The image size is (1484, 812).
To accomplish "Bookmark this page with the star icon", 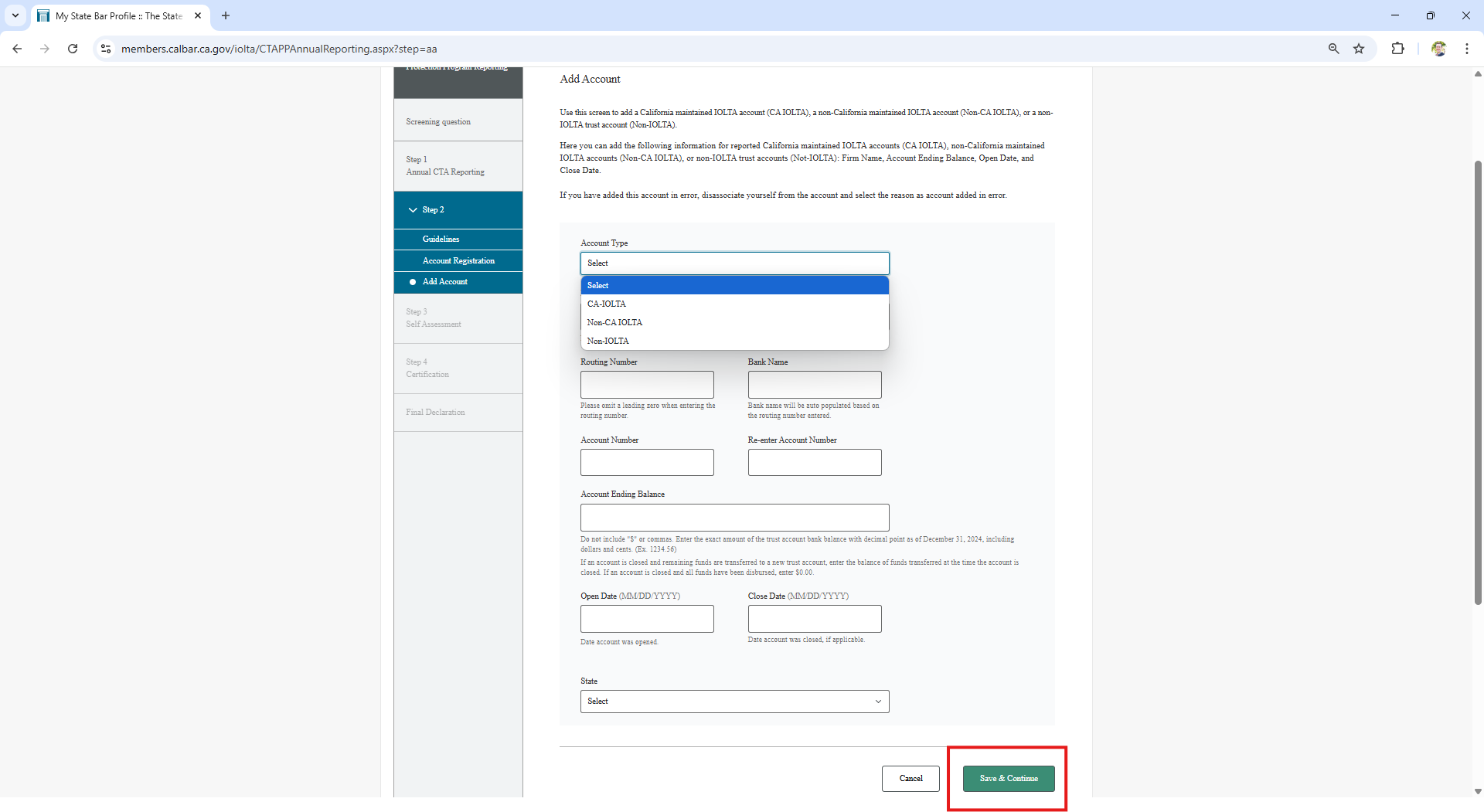I will (1359, 49).
